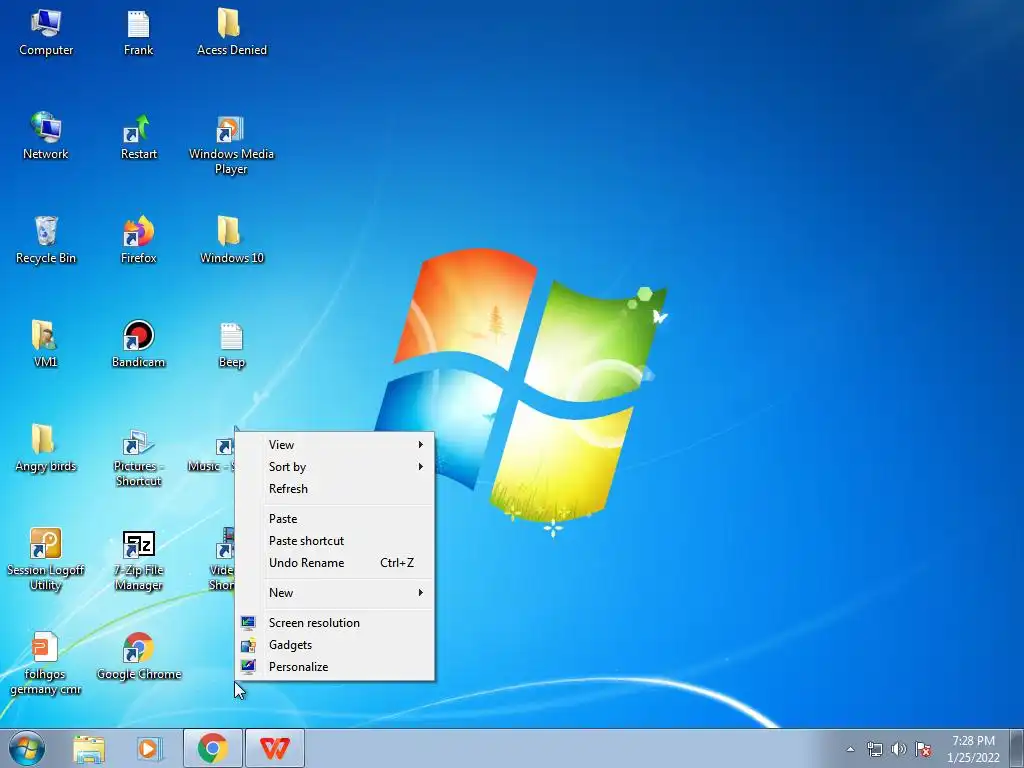
Task: Select the Restart shortcut icon
Action: [138, 136]
